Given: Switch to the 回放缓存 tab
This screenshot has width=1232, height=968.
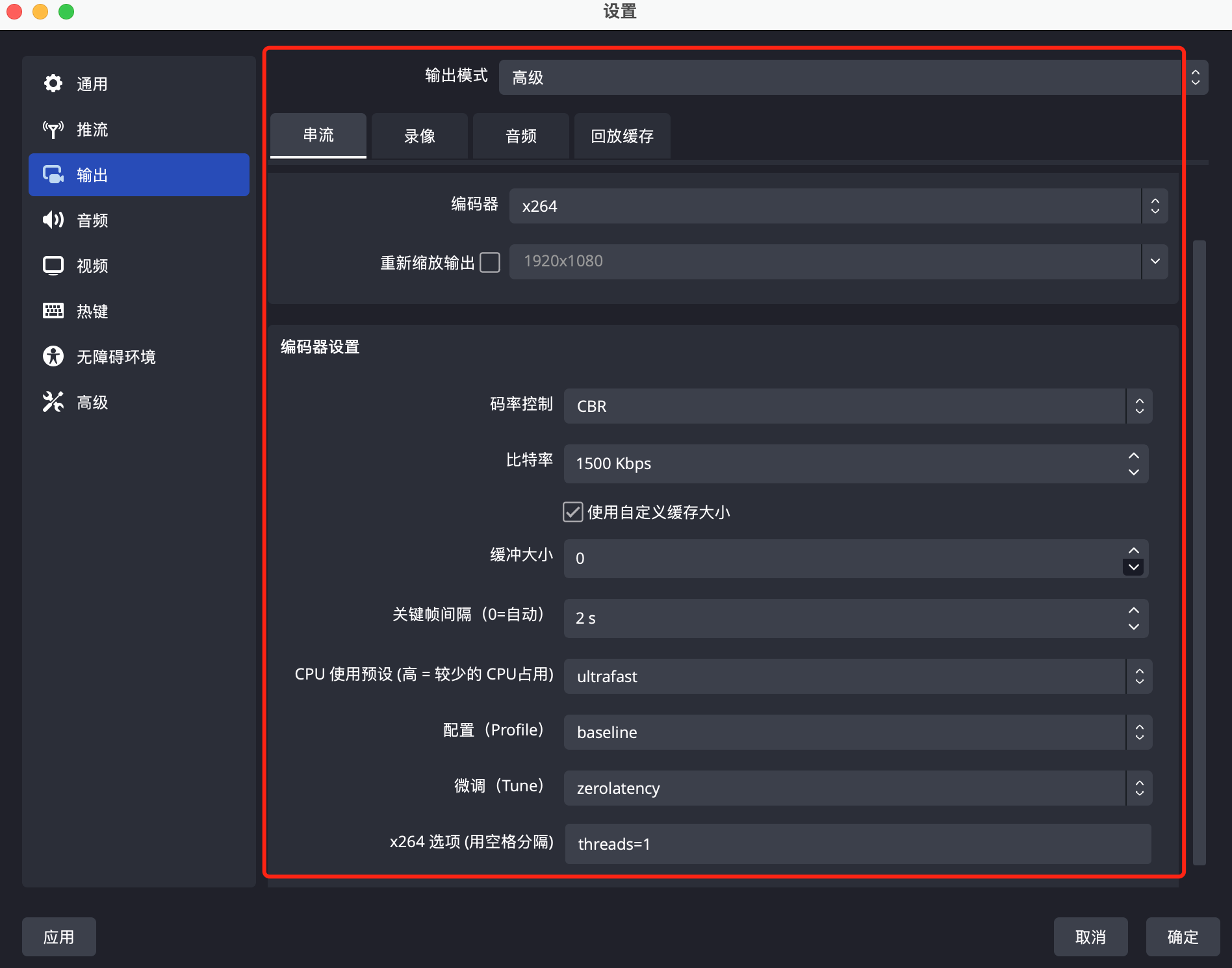Looking at the screenshot, I should click(622, 136).
